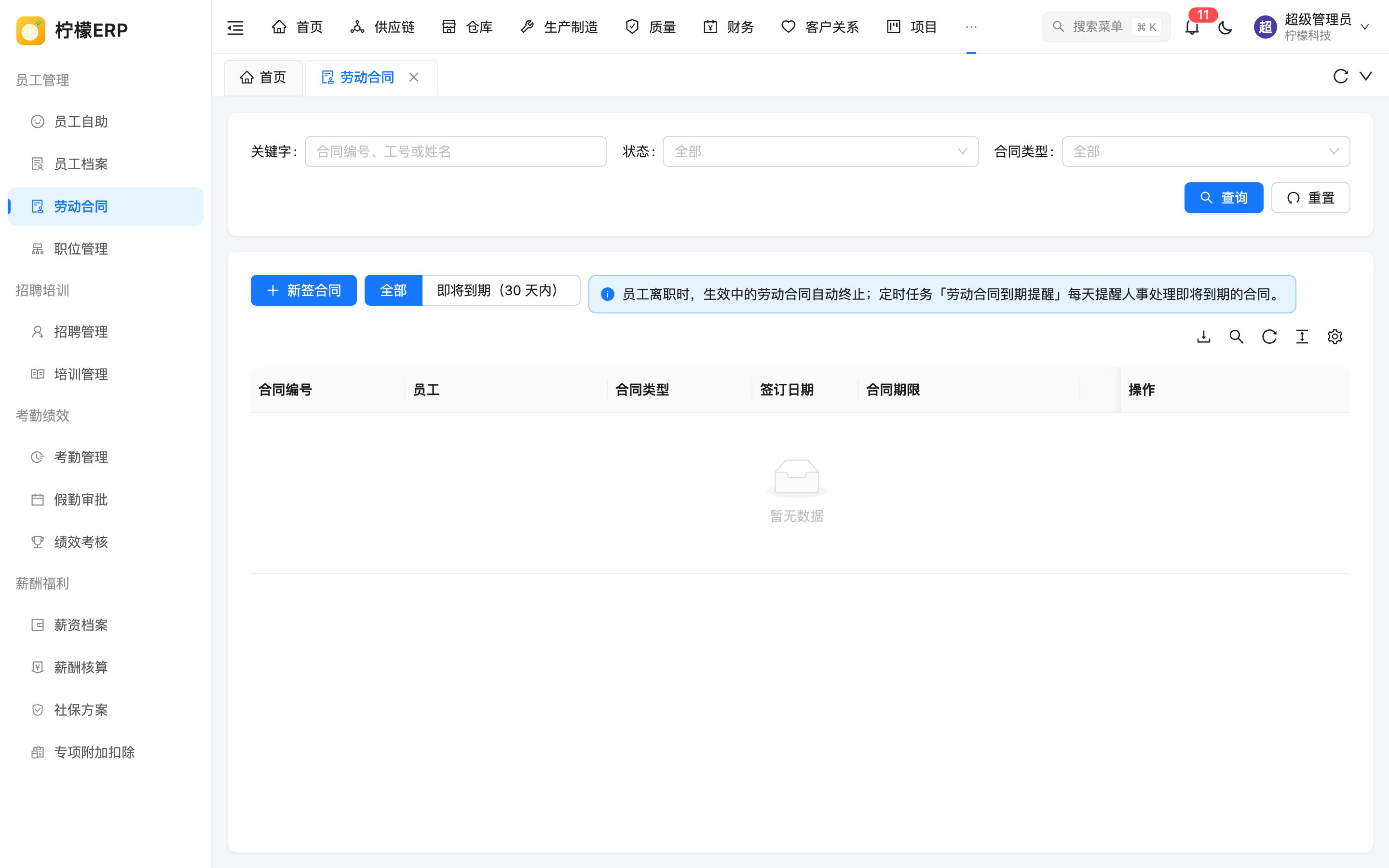Viewport: 1389px width, 868px height.
Task: Go to 首页 in top navigation
Action: tap(297, 27)
